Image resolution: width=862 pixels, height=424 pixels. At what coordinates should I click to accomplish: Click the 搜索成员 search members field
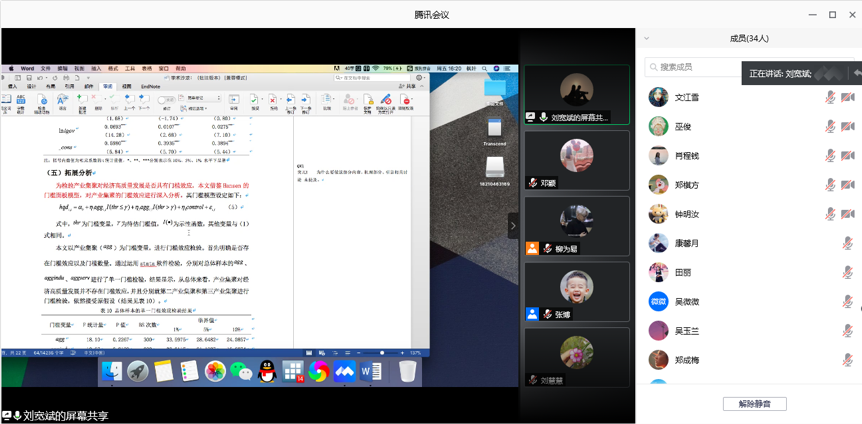[x=695, y=67]
